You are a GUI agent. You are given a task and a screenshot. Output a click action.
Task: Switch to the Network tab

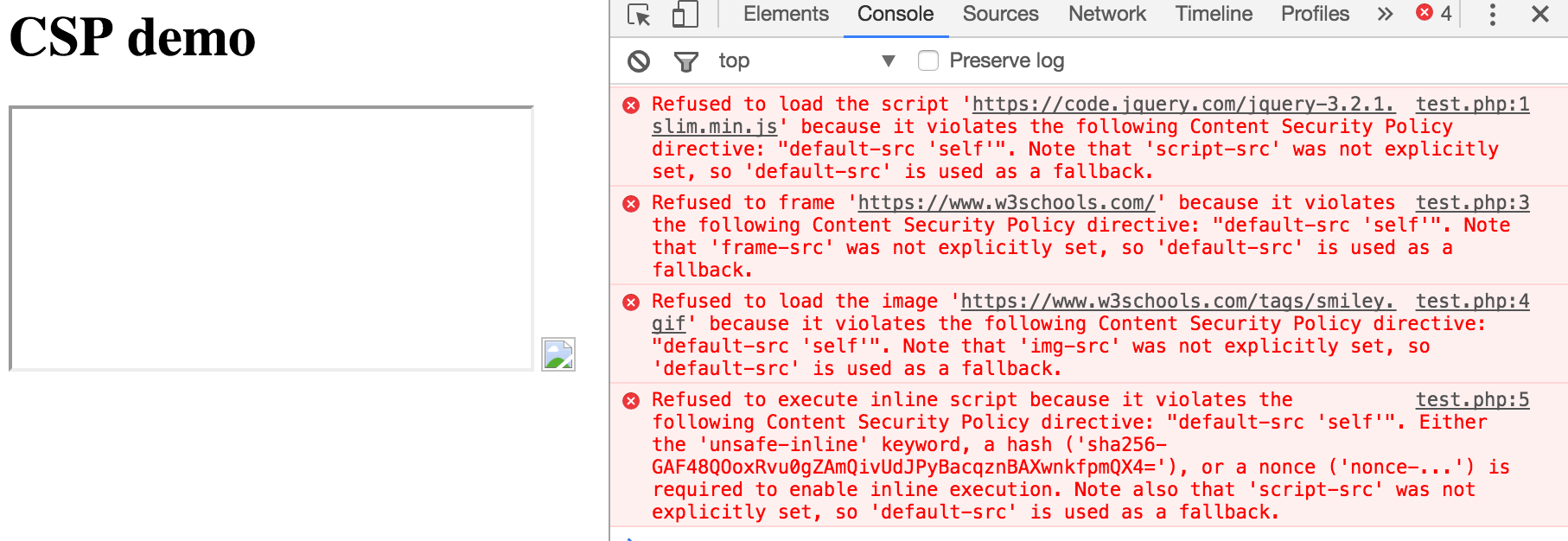pos(1106,14)
